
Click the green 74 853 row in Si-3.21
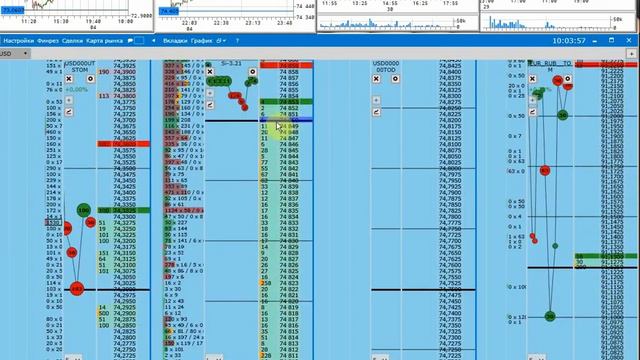(x=286, y=102)
